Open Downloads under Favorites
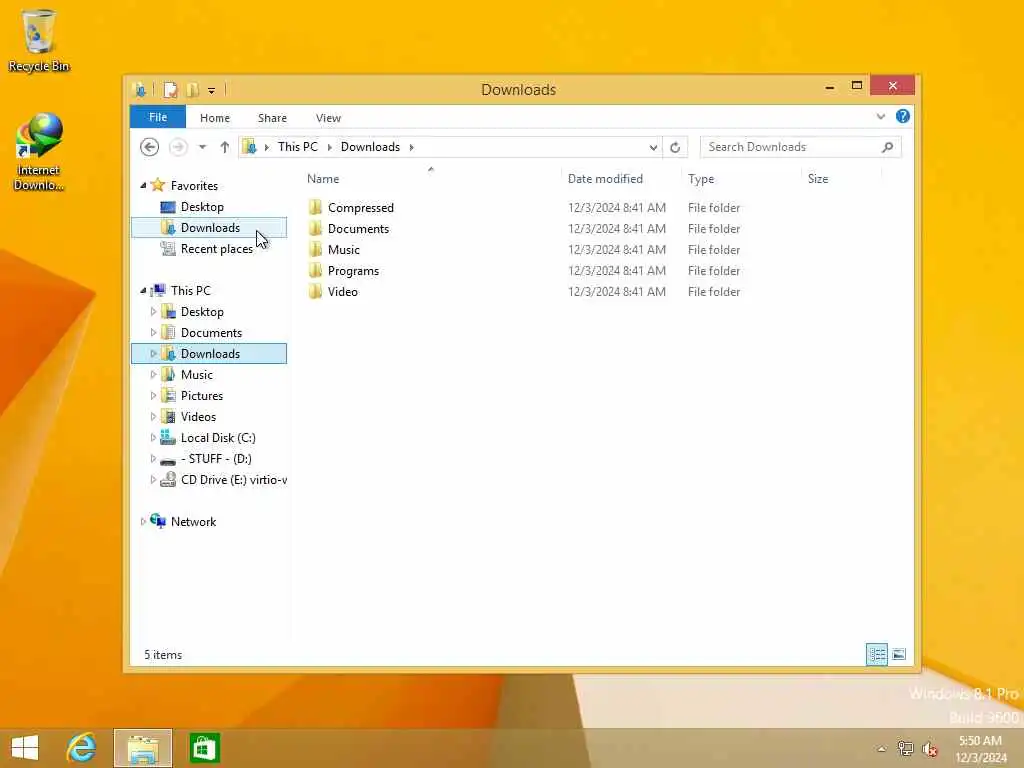 pos(210,228)
